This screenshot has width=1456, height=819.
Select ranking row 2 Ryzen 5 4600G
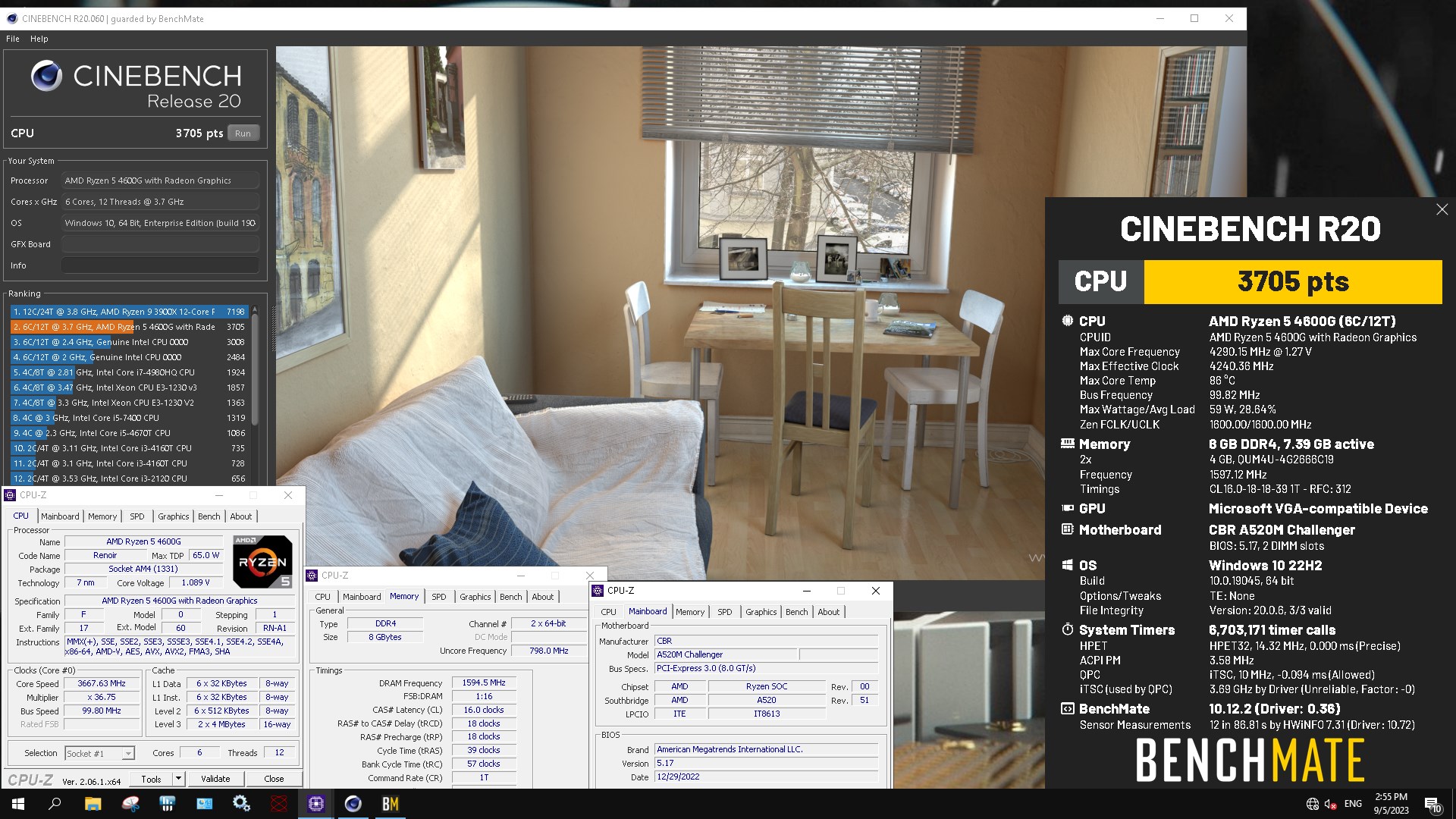point(129,327)
